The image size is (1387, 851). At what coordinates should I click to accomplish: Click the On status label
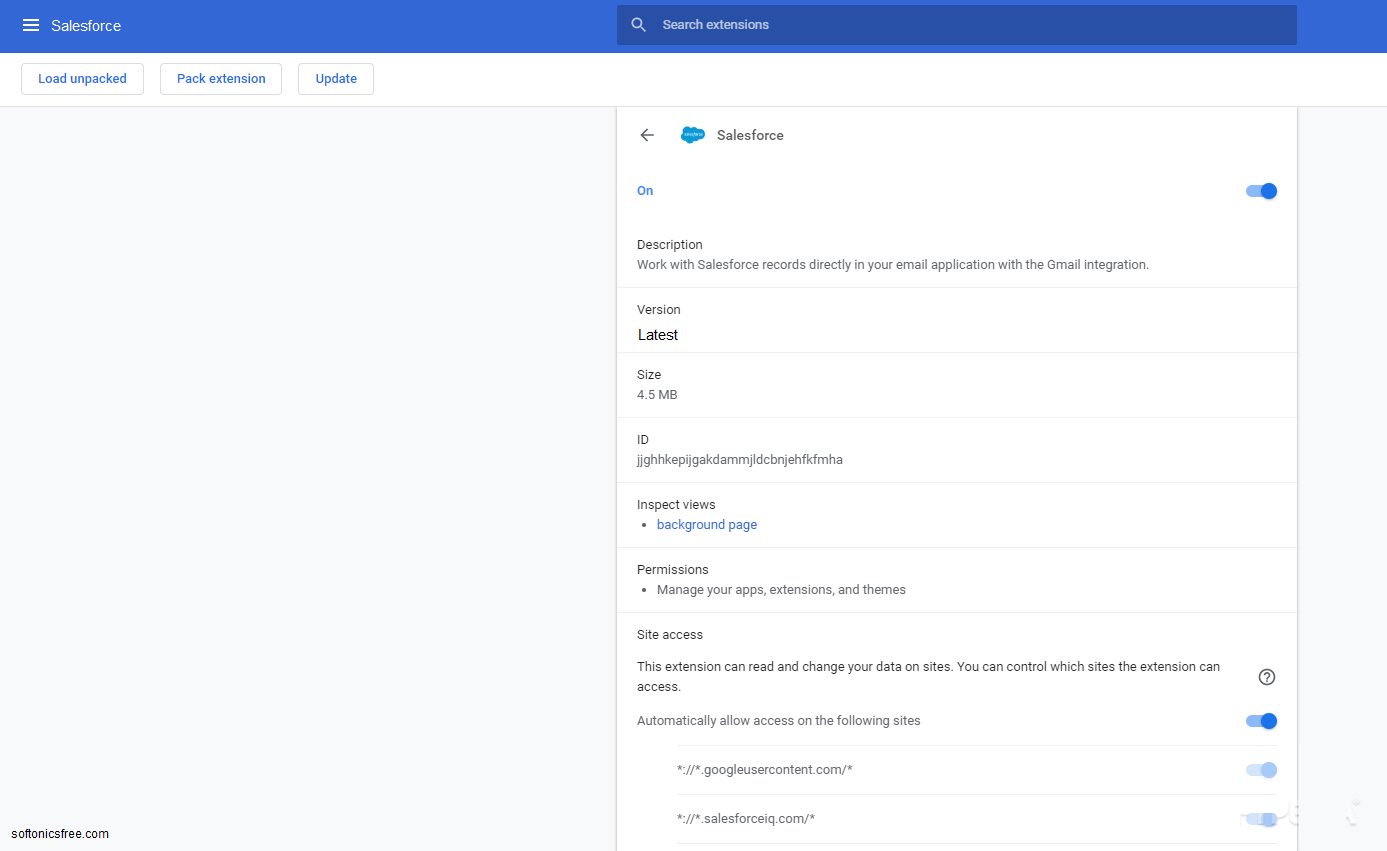pyautogui.click(x=645, y=191)
